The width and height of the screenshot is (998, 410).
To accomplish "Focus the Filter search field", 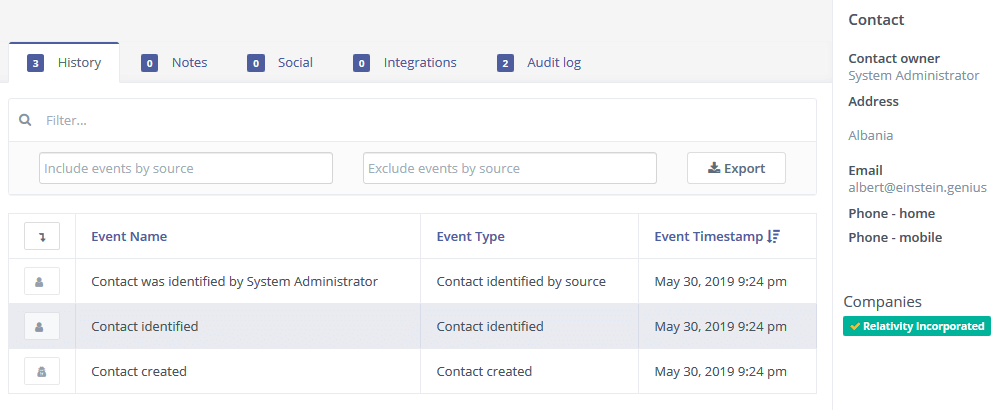I will pyautogui.click(x=420, y=120).
